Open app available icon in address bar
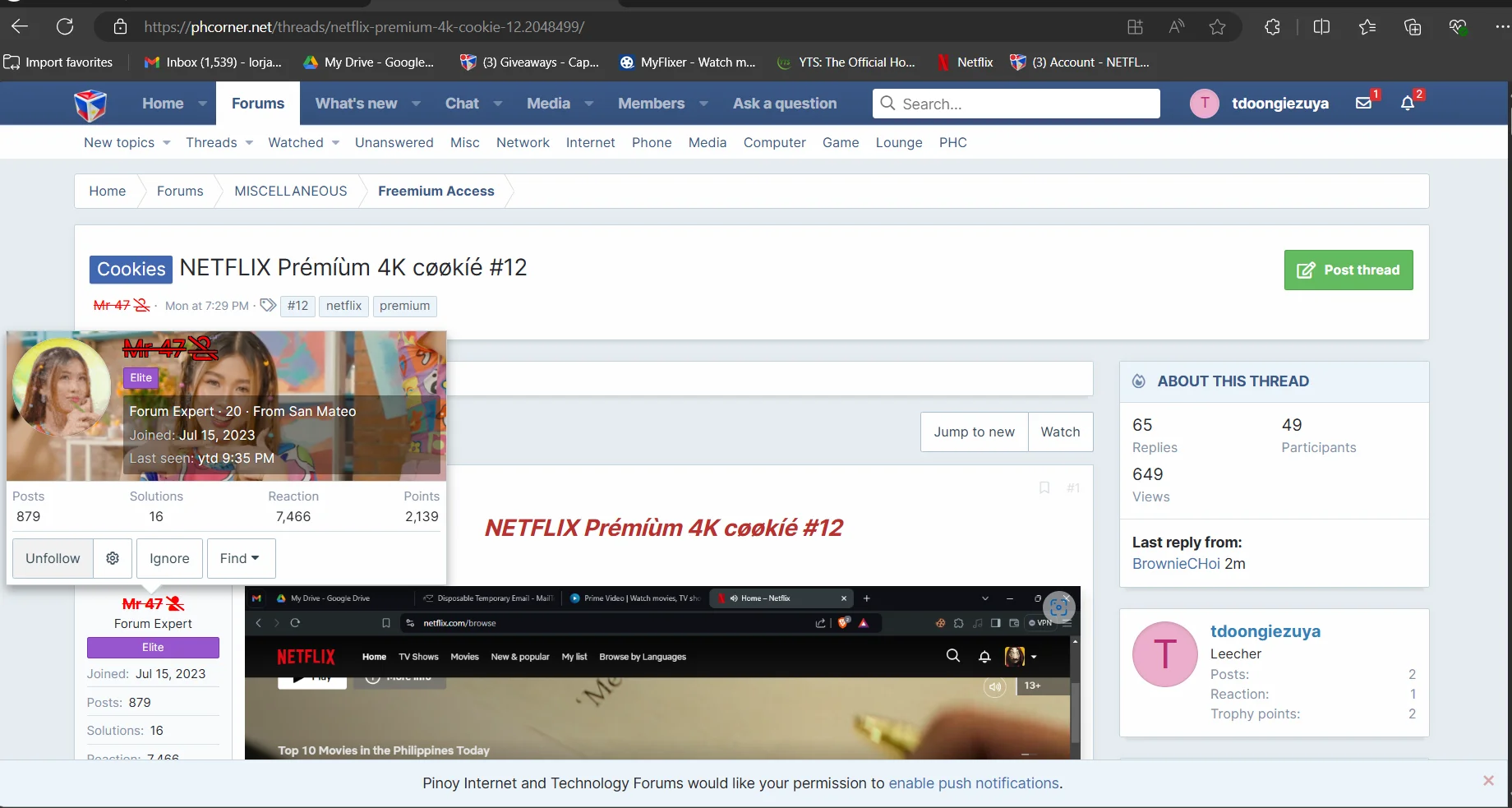Screen dimensions: 1512x808 (x=1135, y=27)
